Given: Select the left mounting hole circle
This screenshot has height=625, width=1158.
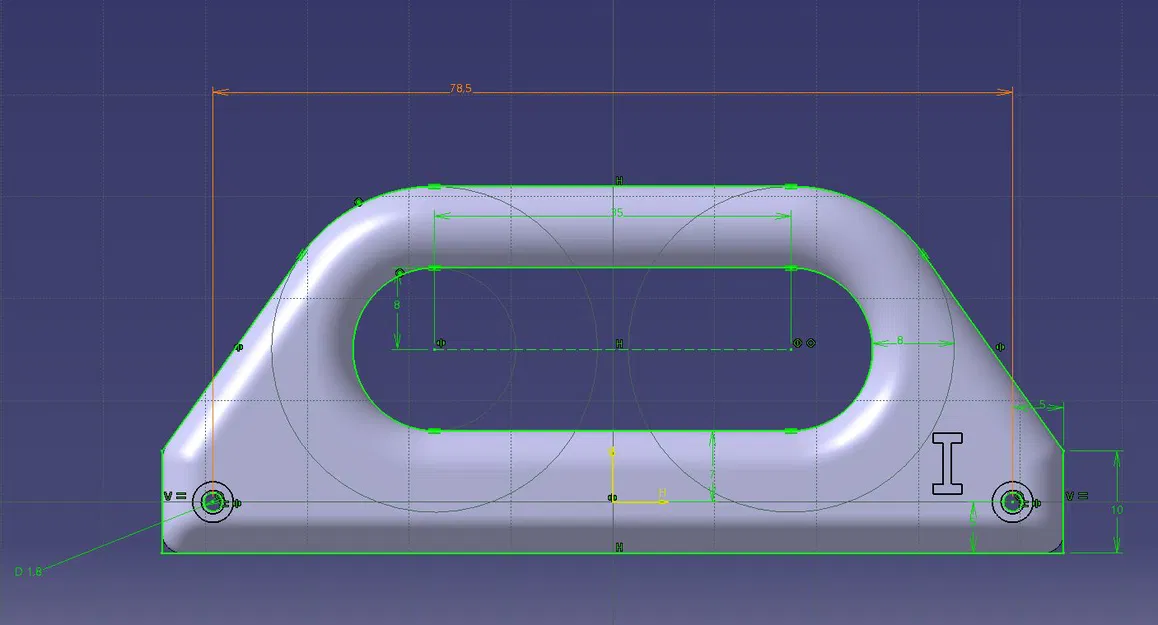Looking at the screenshot, I should [x=213, y=502].
